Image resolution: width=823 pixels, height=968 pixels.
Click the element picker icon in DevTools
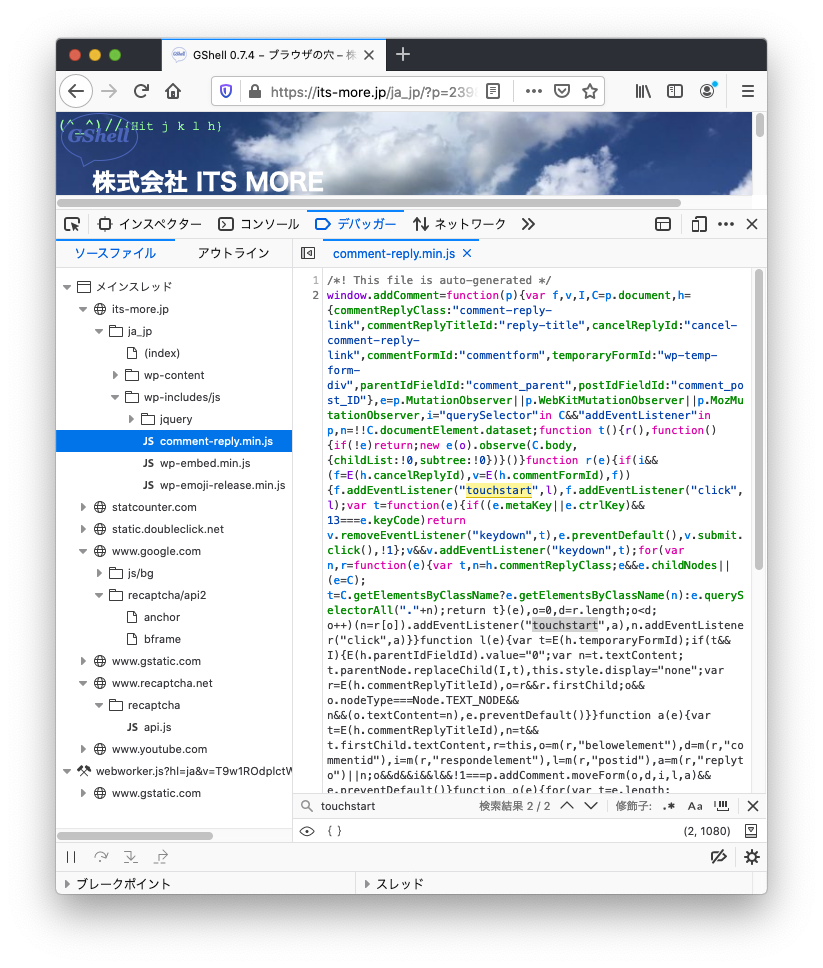[72, 224]
